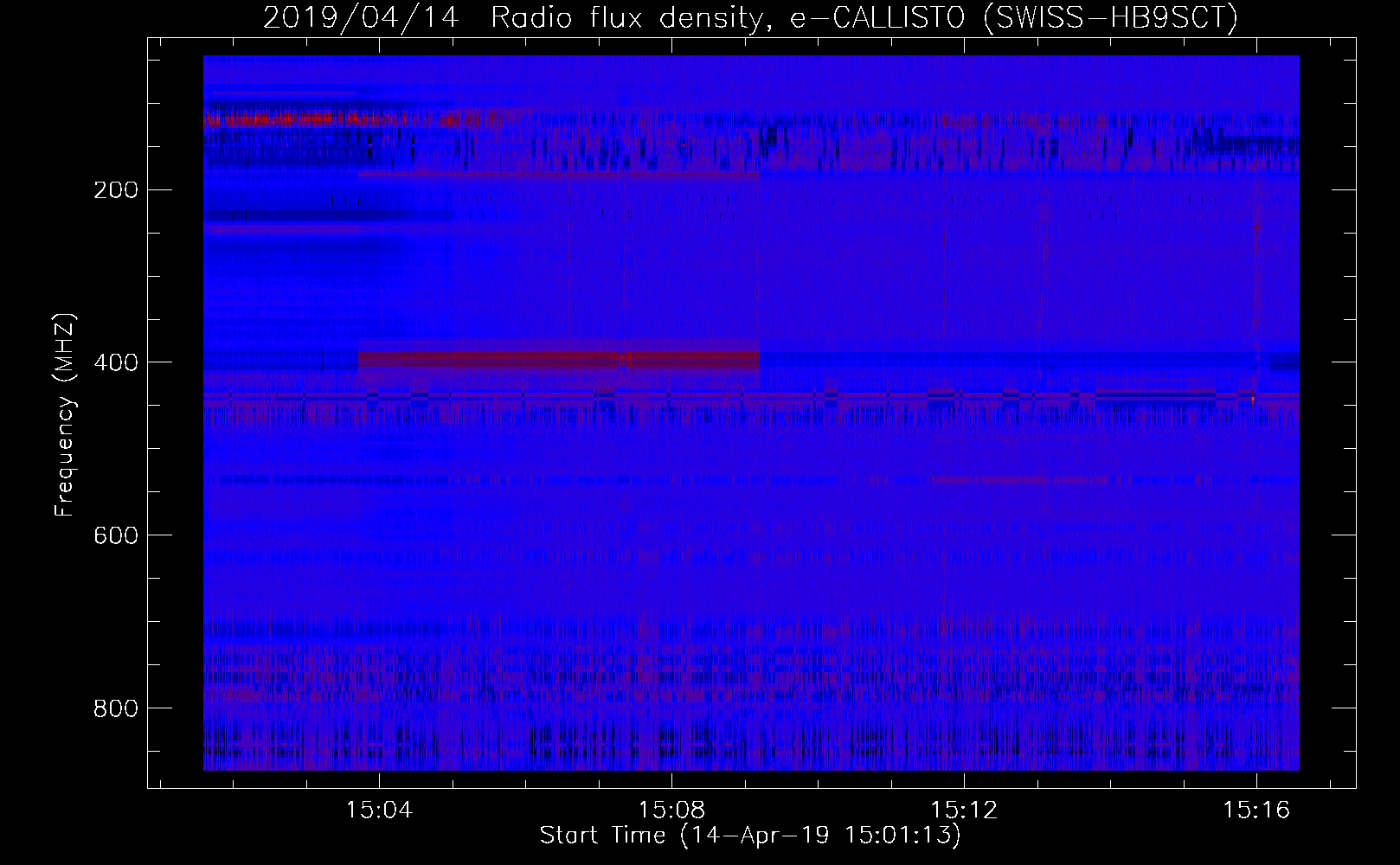The width and height of the screenshot is (1400, 865).
Task: Click the plot title text '2019/04/14 Radio flux density'
Action: pos(516,17)
